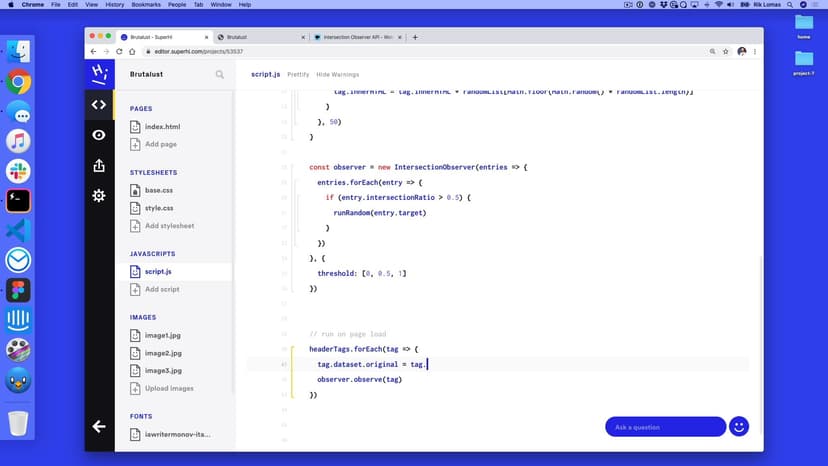Click the smiley face help button
The width and height of the screenshot is (828, 466).
pos(739,427)
